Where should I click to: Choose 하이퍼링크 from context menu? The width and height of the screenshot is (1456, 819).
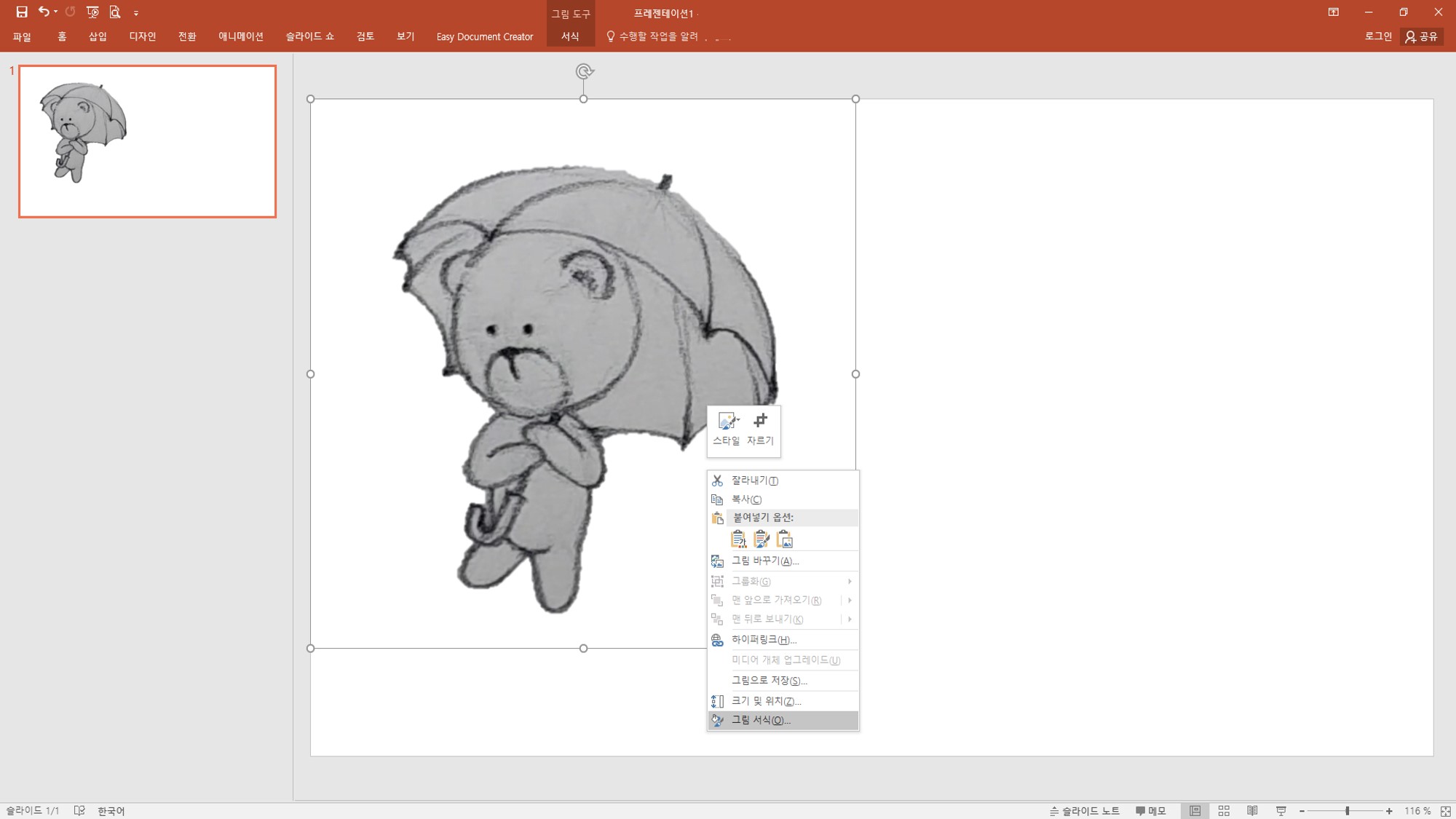(783, 639)
